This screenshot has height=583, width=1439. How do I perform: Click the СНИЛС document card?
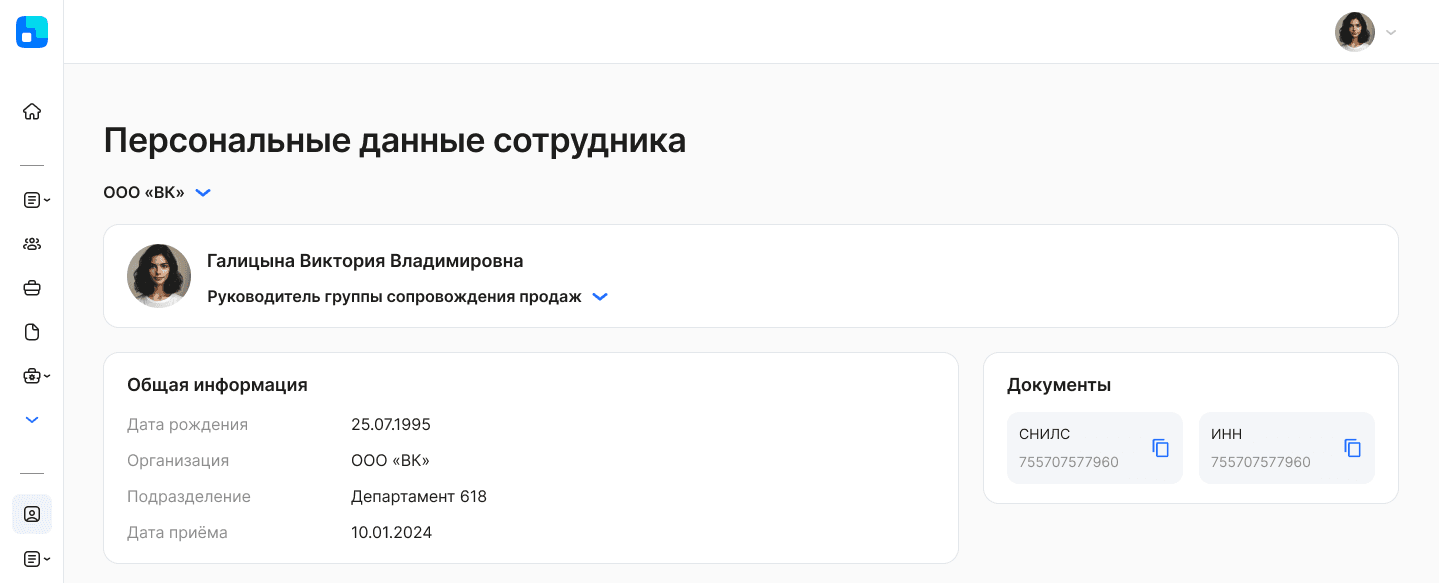(x=1095, y=448)
